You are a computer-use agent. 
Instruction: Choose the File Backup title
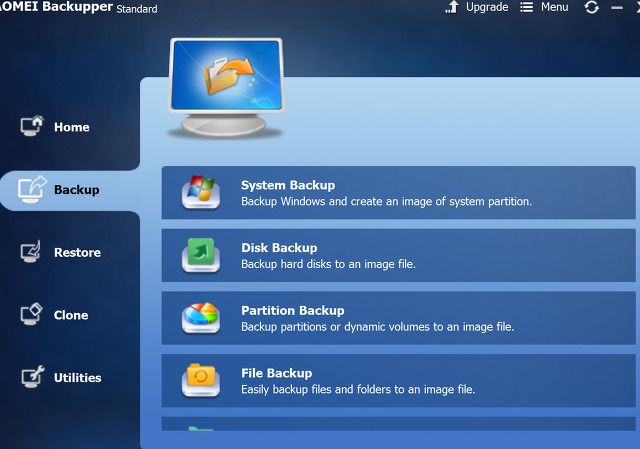click(x=277, y=373)
